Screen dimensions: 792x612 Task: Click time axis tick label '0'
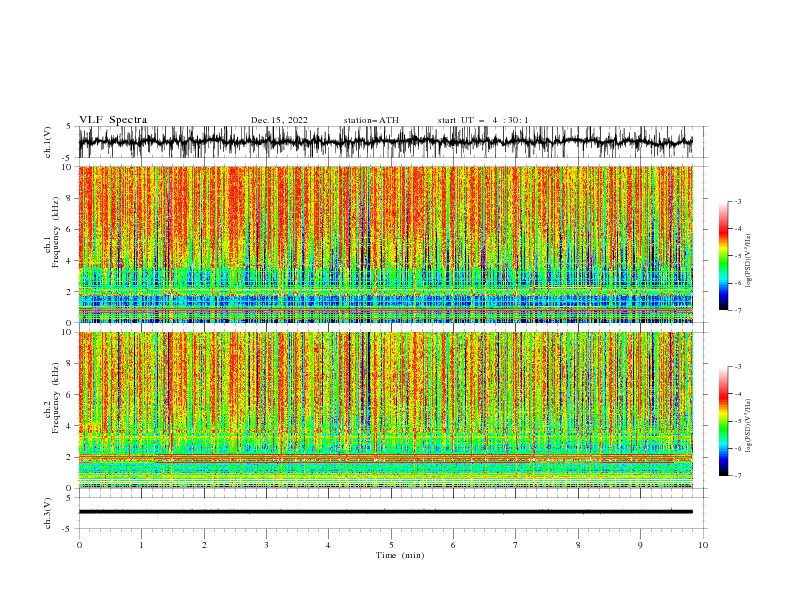point(79,545)
